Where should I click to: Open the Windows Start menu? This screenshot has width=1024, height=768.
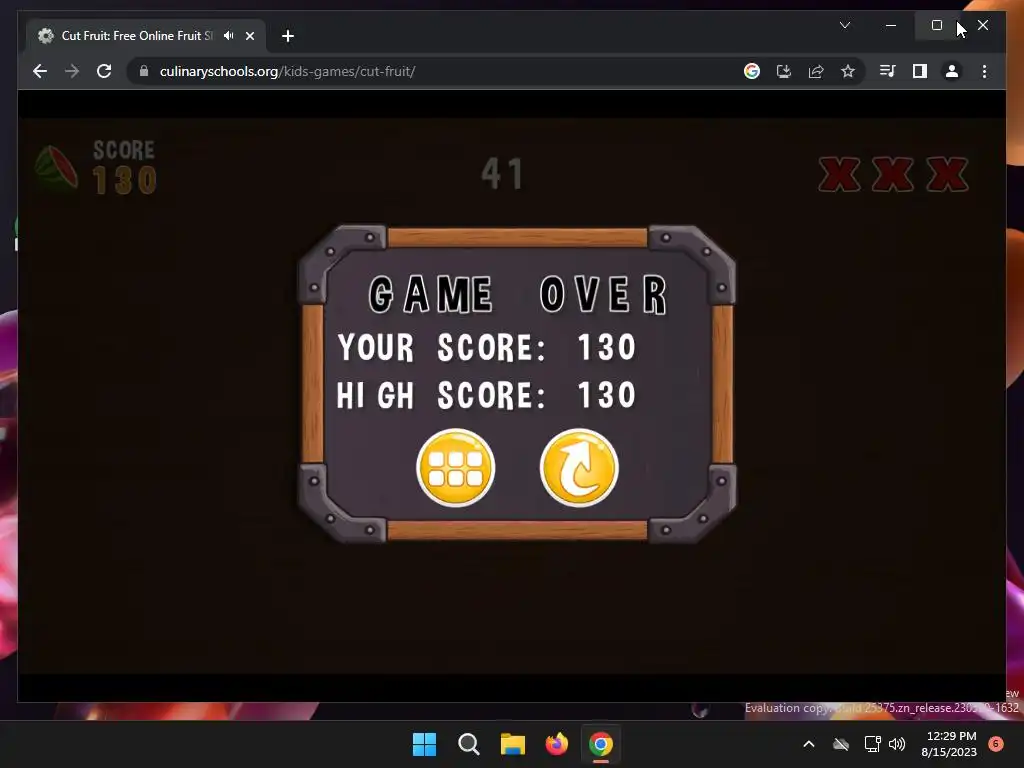[424, 744]
